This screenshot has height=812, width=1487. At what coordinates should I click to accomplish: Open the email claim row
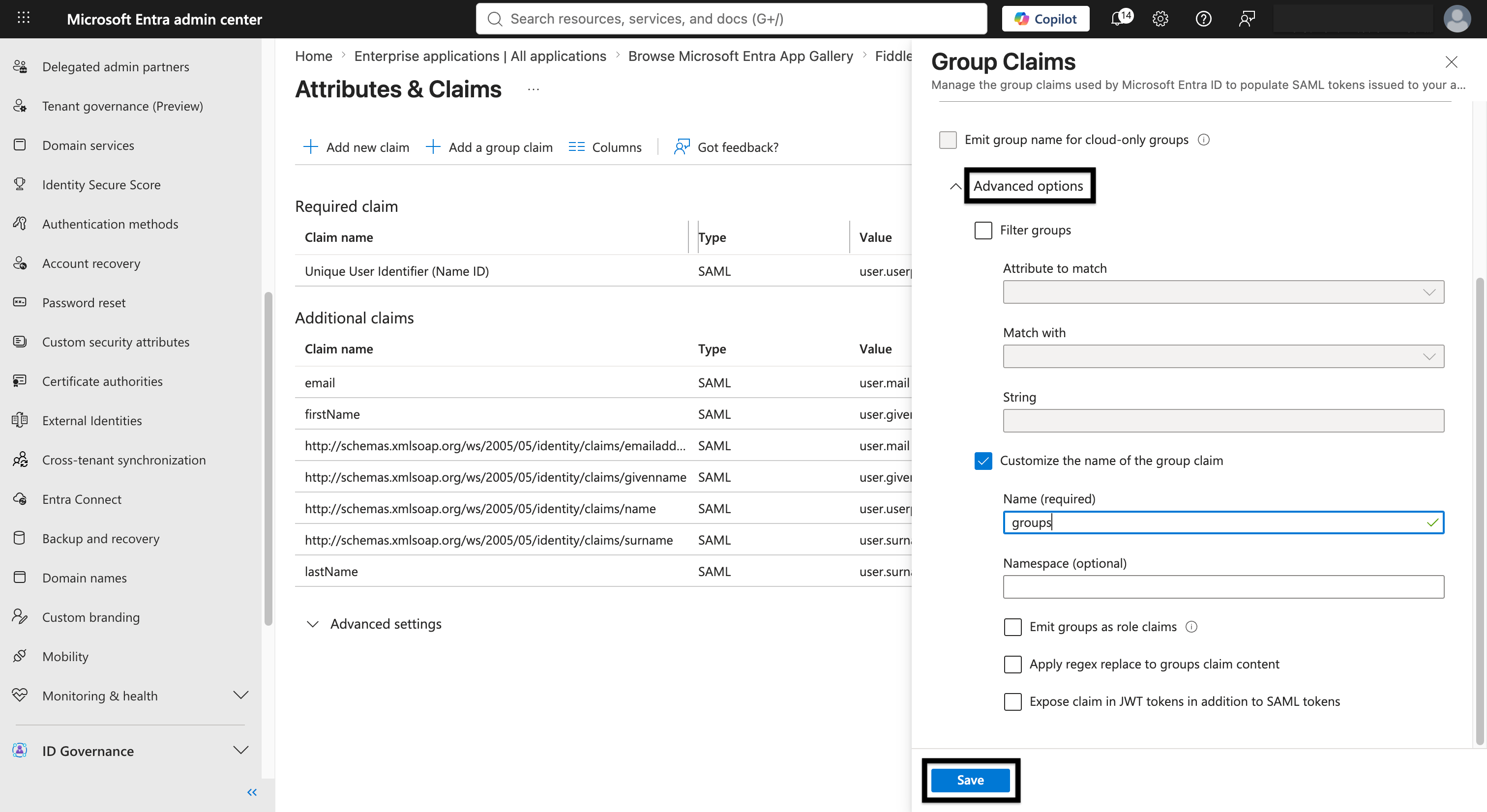[x=603, y=382]
